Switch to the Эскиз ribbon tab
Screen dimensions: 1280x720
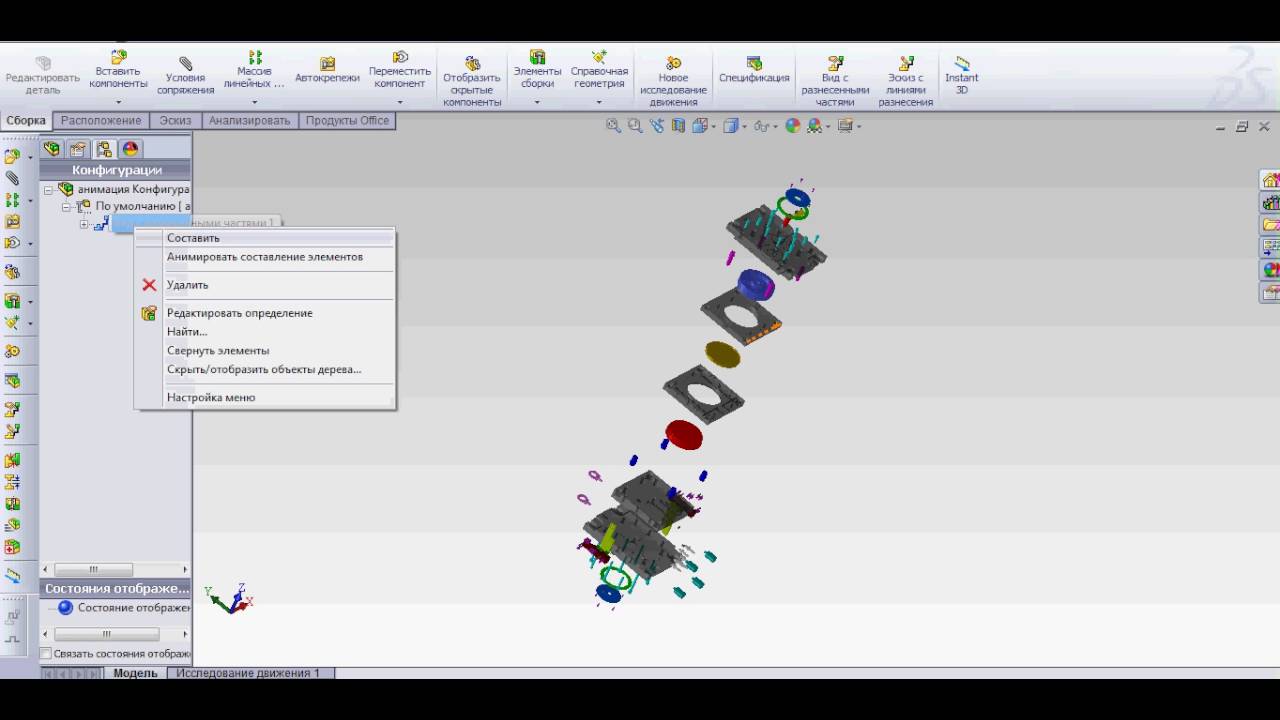pyautogui.click(x=175, y=121)
